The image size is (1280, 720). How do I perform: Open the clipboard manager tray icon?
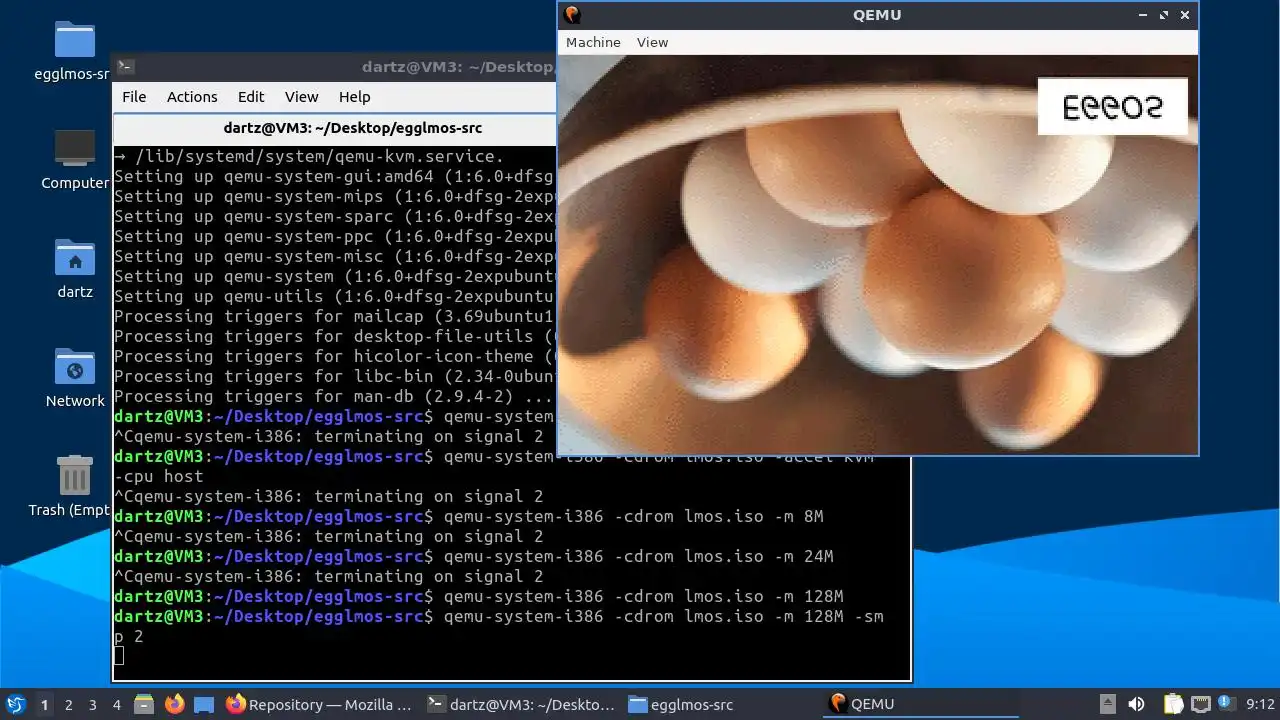[x=1172, y=704]
